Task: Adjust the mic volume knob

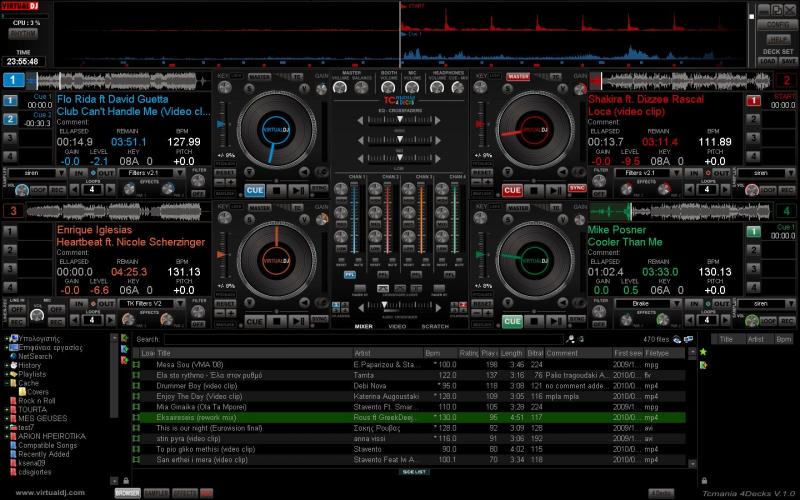Action: (412, 88)
